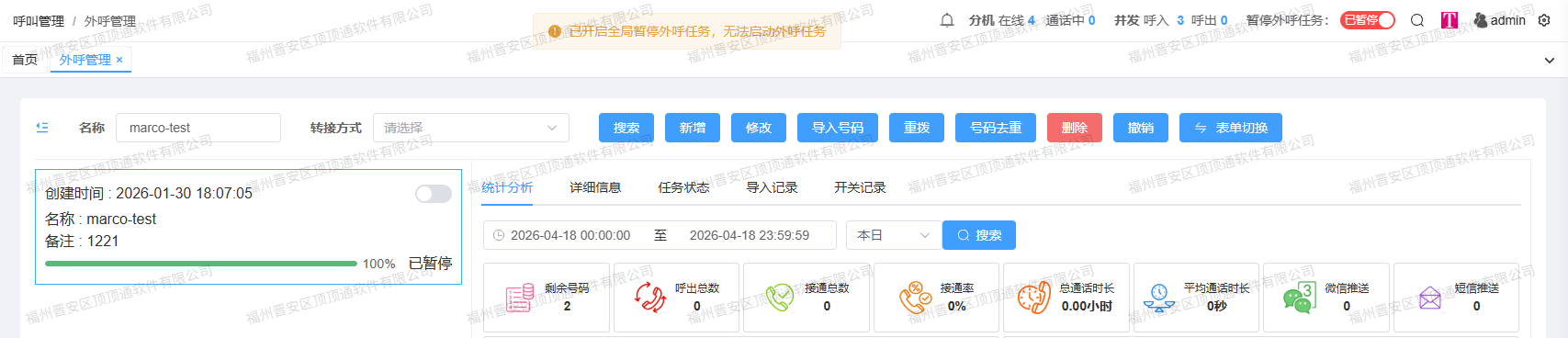Click the marco-test progress bar
The image size is (1568, 338).
click(x=201, y=264)
